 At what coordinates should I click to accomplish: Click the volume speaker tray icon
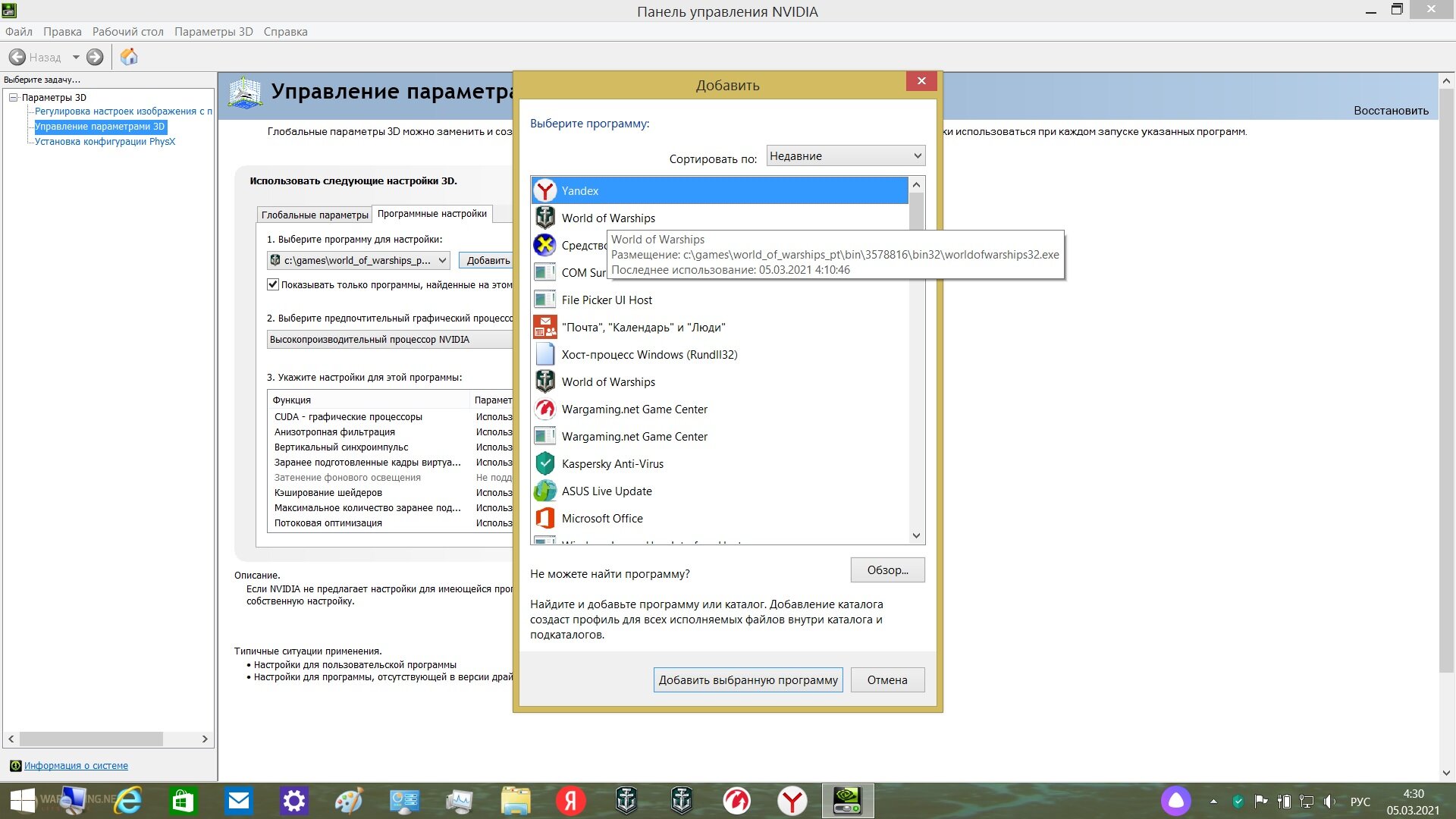click(x=1329, y=801)
